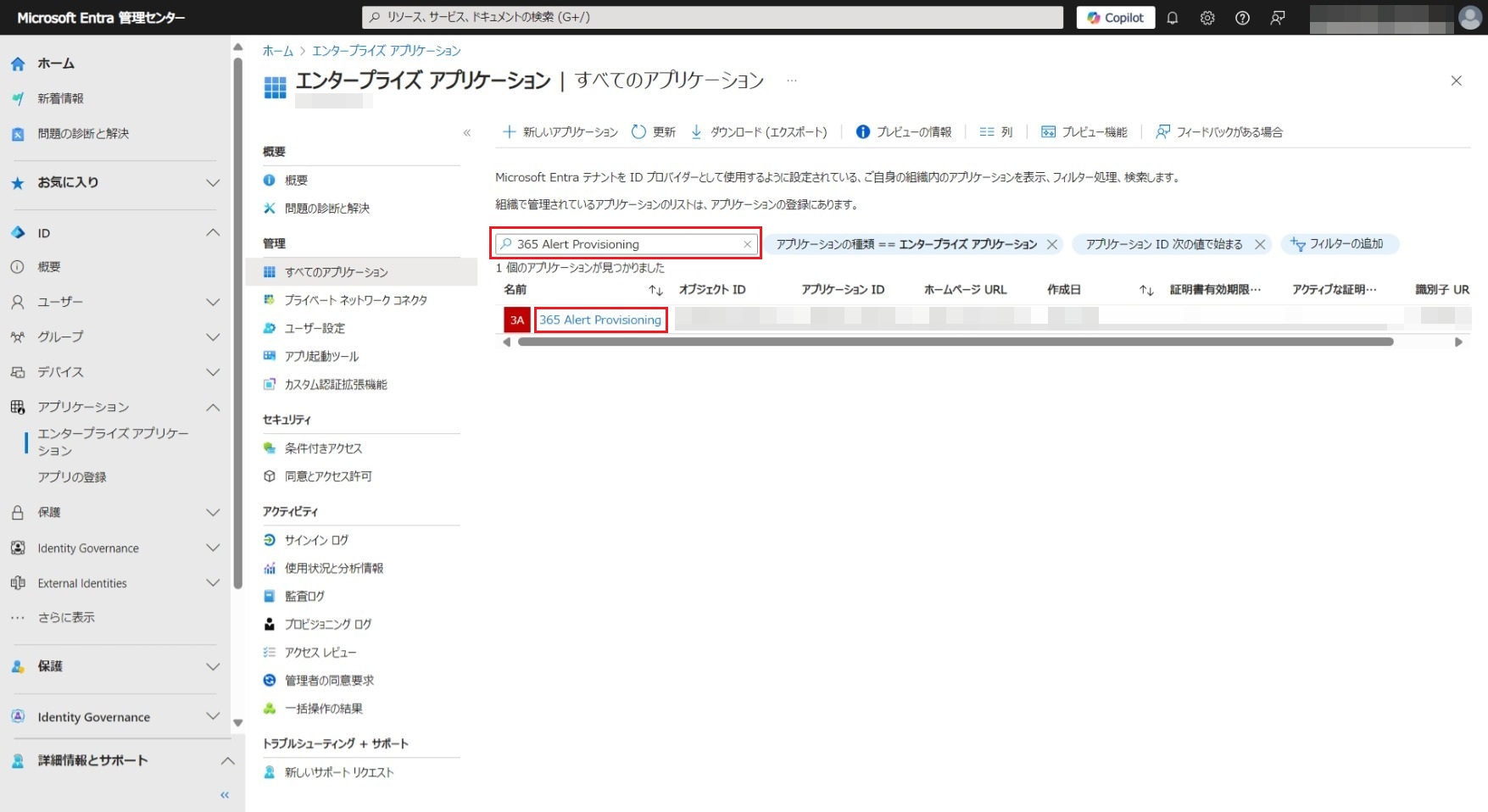Viewport: 1488px width, 812px height.
Task: Click the horizontal scrollbar under the table
Action: click(x=955, y=342)
